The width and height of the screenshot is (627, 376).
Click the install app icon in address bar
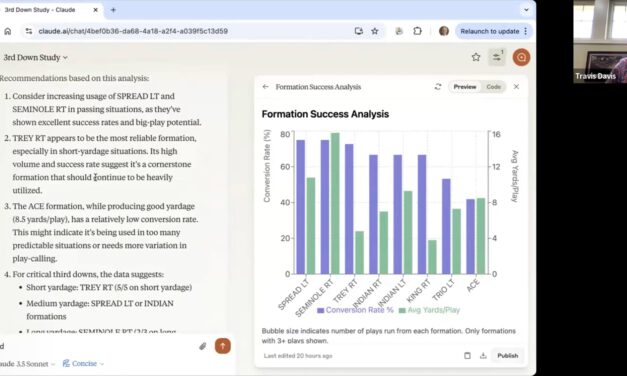tap(359, 31)
